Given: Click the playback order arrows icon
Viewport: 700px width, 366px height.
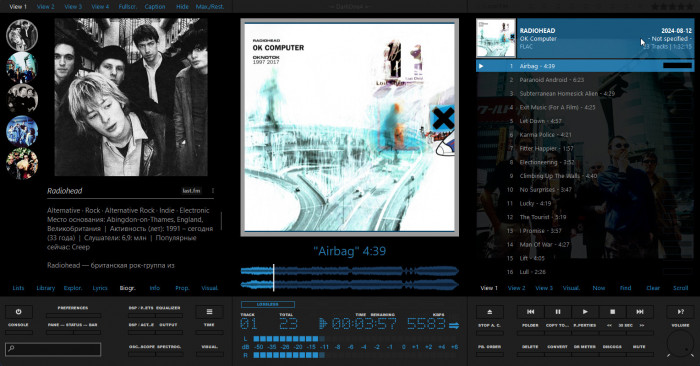Looking at the screenshot, I should coord(454,325).
